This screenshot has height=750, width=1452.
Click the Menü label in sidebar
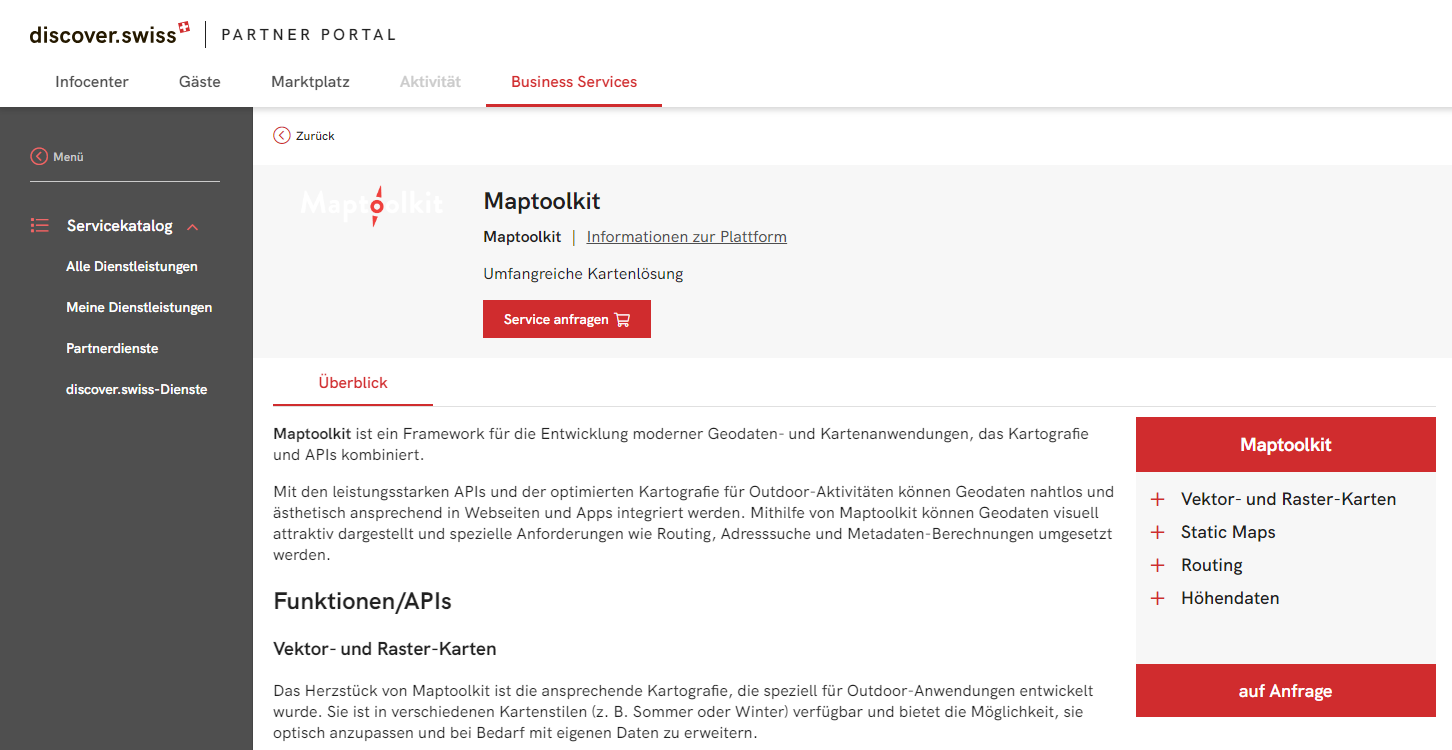(x=68, y=157)
